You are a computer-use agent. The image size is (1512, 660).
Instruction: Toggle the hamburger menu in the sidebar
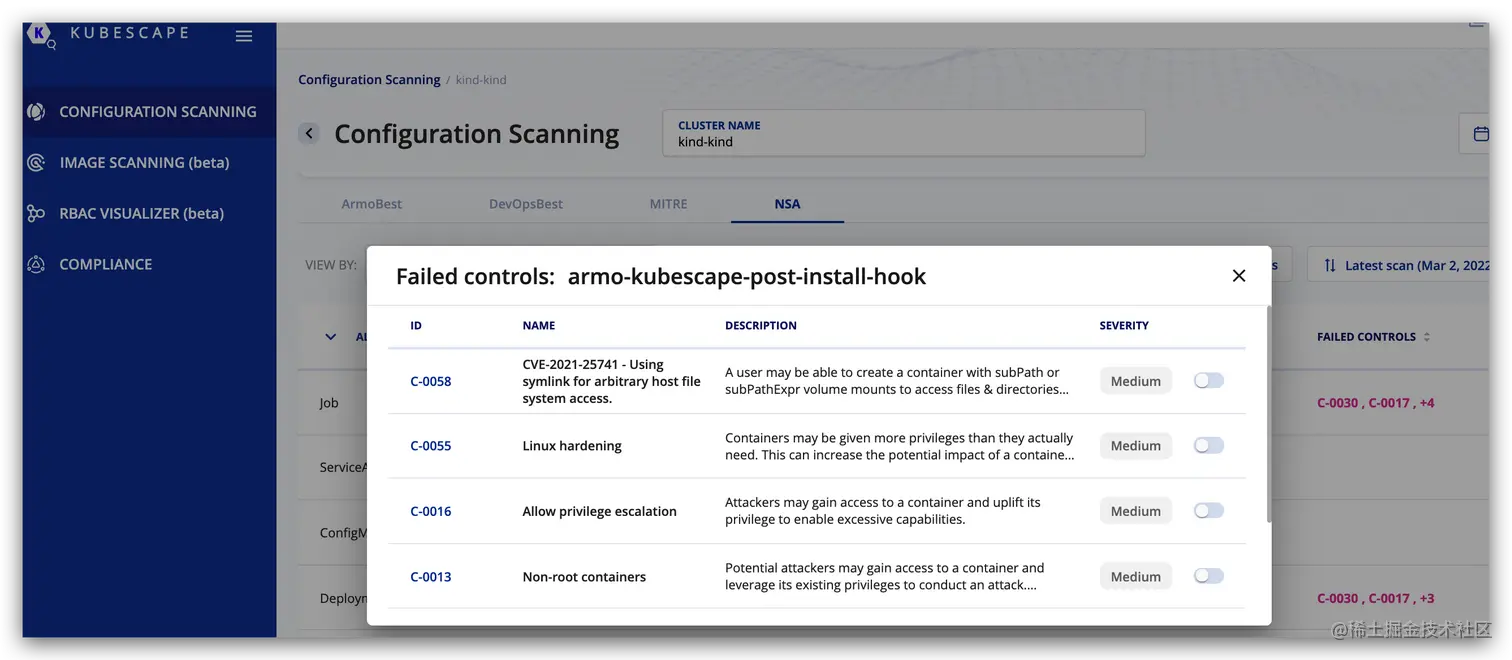(244, 36)
